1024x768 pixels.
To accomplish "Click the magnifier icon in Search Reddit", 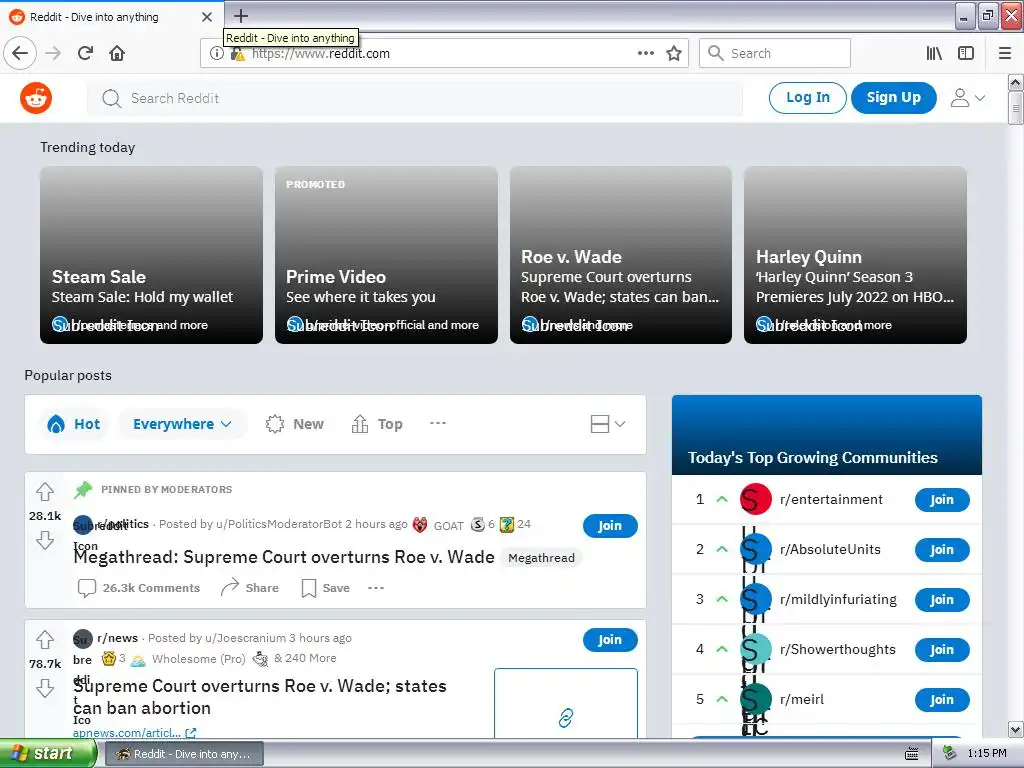I will (112, 99).
